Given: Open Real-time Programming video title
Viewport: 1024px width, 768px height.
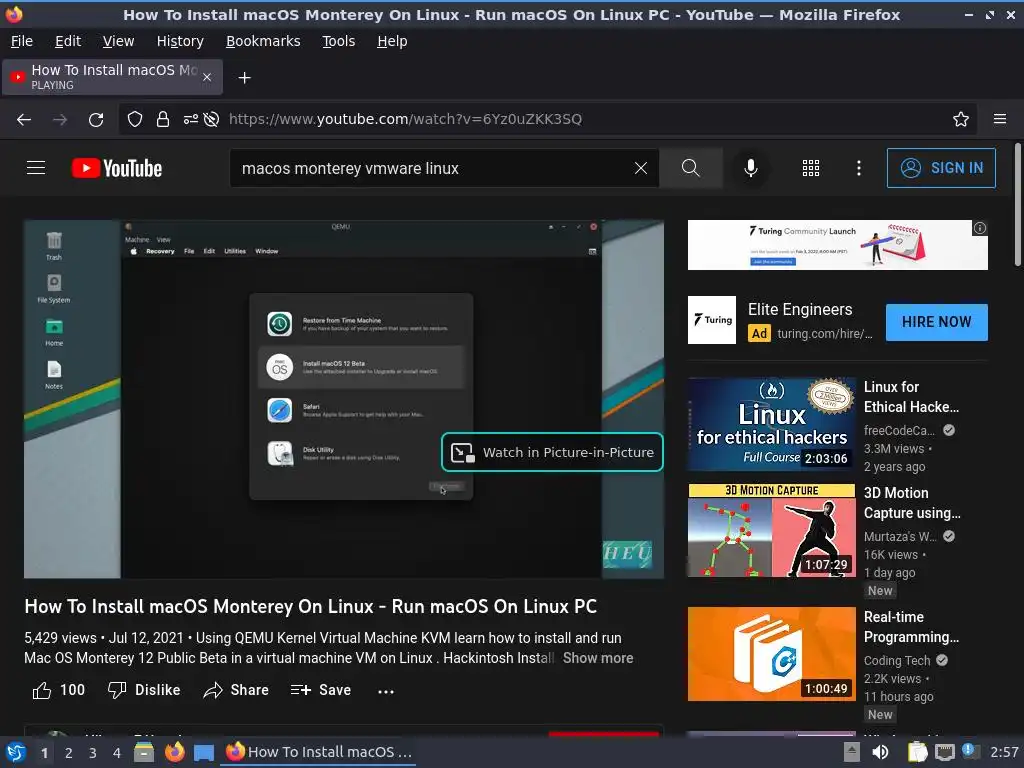Looking at the screenshot, I should [x=911, y=627].
